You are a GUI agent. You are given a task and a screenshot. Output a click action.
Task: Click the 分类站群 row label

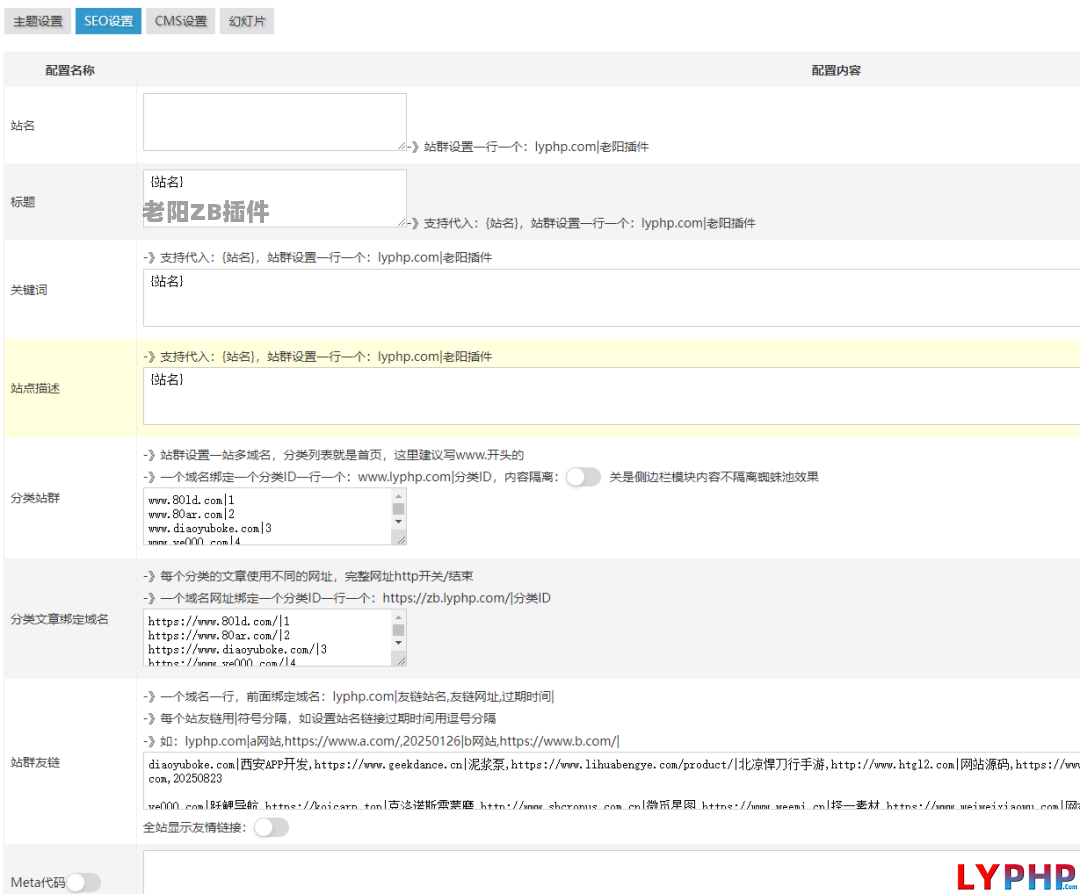coord(35,498)
